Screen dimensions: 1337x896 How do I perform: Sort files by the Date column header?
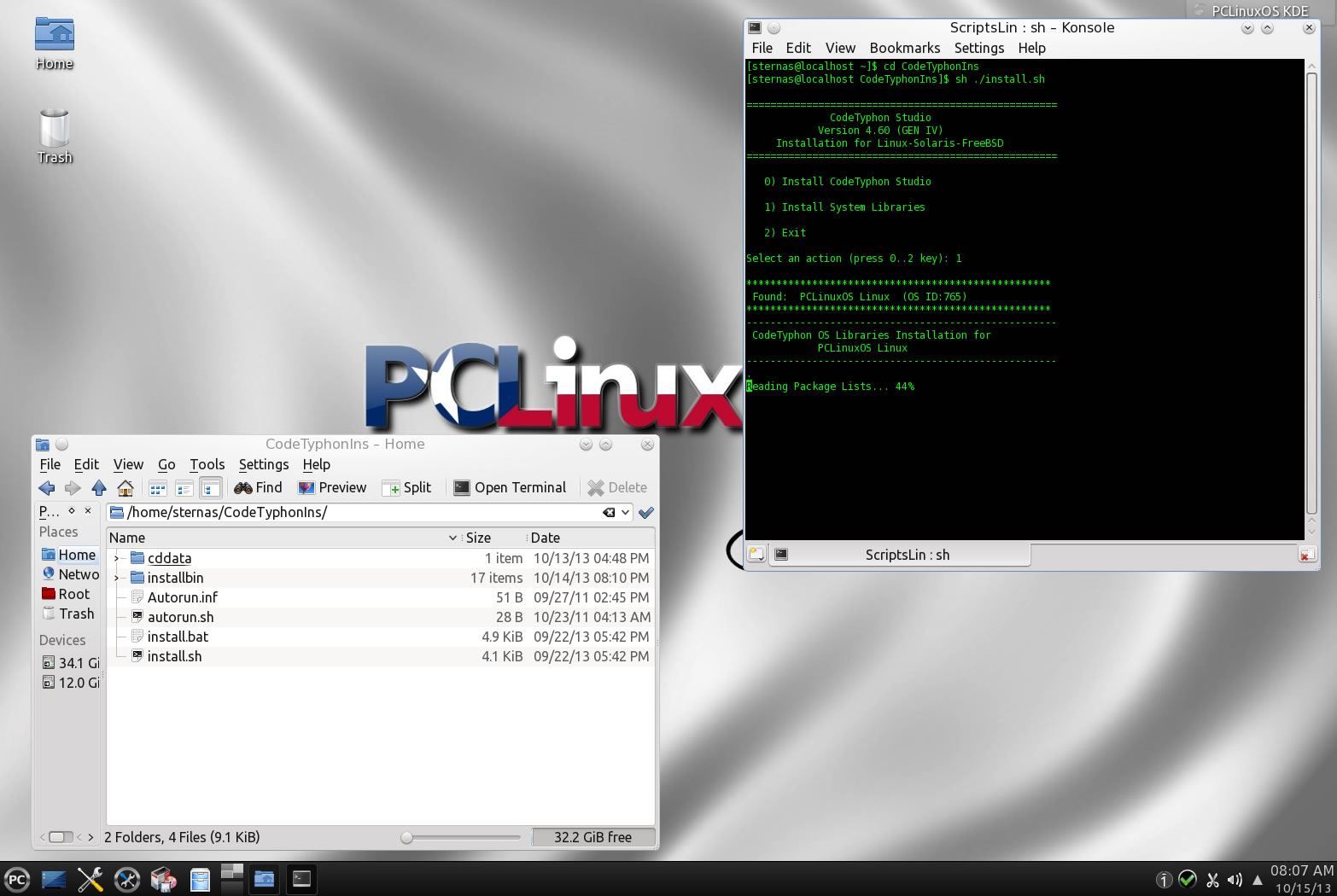pos(590,538)
